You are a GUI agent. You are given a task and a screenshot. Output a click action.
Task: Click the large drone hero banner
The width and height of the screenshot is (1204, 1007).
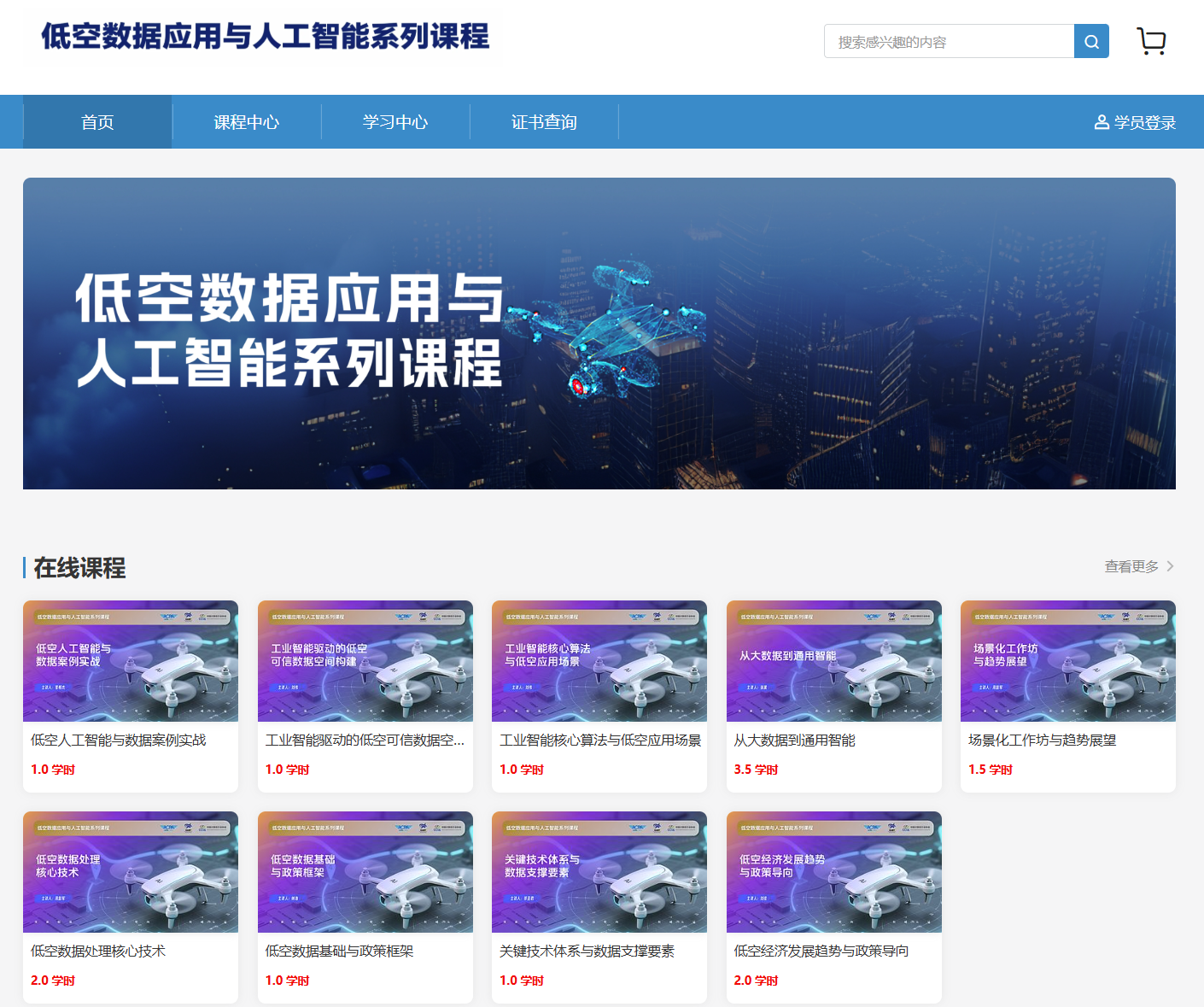click(x=599, y=333)
